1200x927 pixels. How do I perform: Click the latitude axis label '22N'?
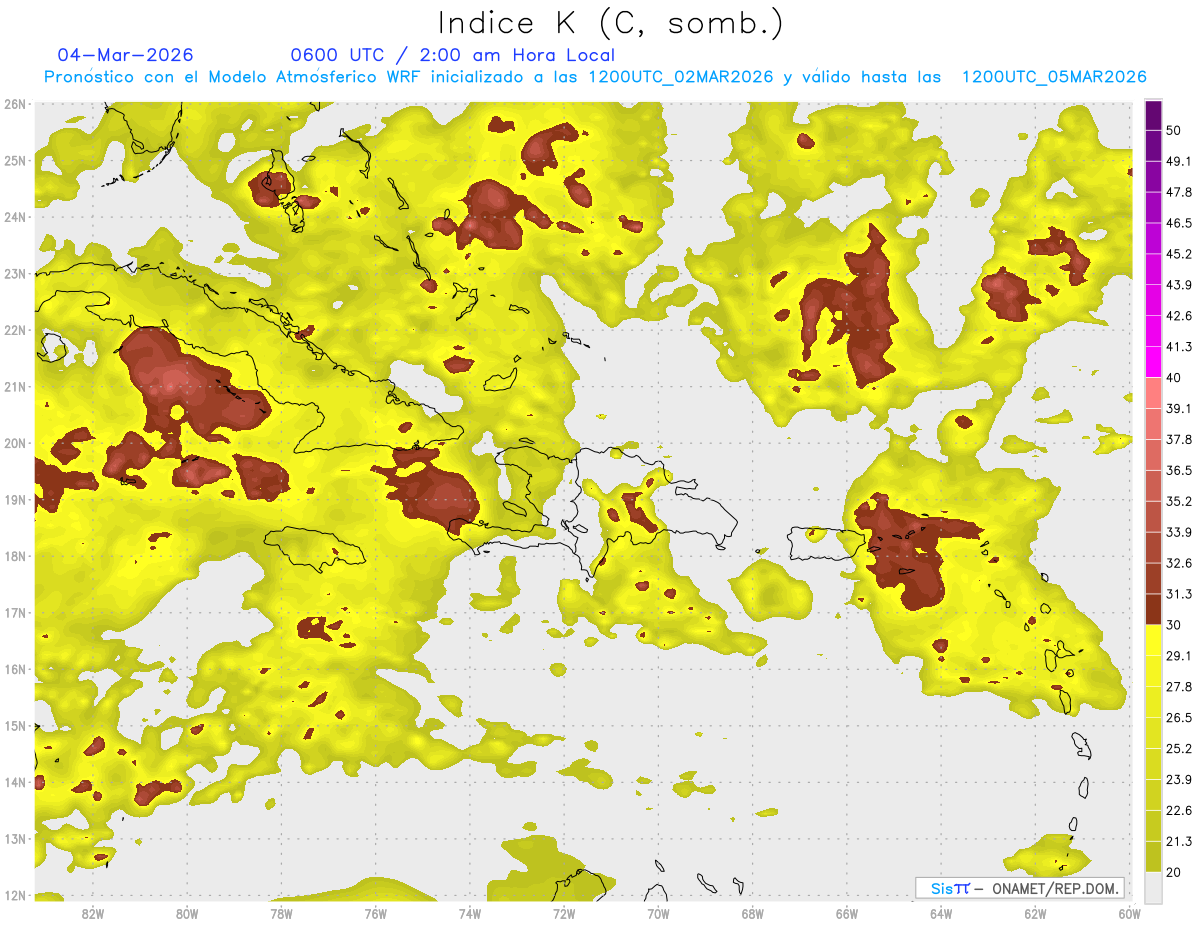[15, 330]
